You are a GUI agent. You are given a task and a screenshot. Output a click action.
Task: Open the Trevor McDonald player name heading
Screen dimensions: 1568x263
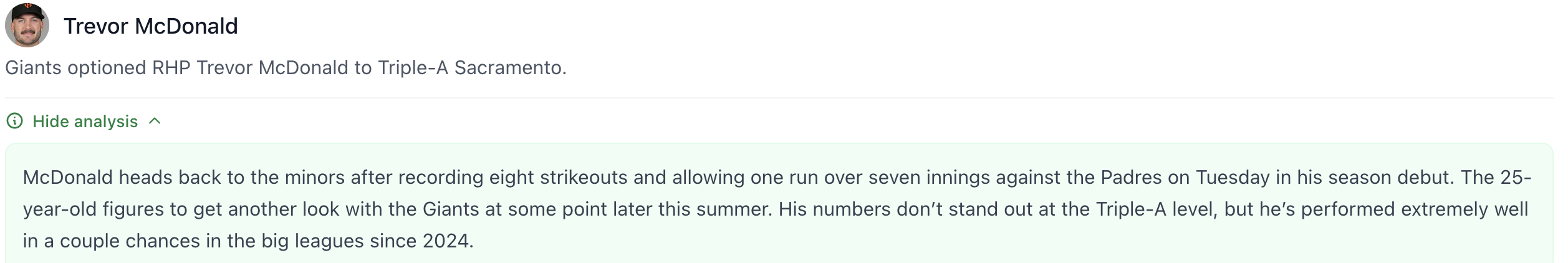(x=151, y=26)
